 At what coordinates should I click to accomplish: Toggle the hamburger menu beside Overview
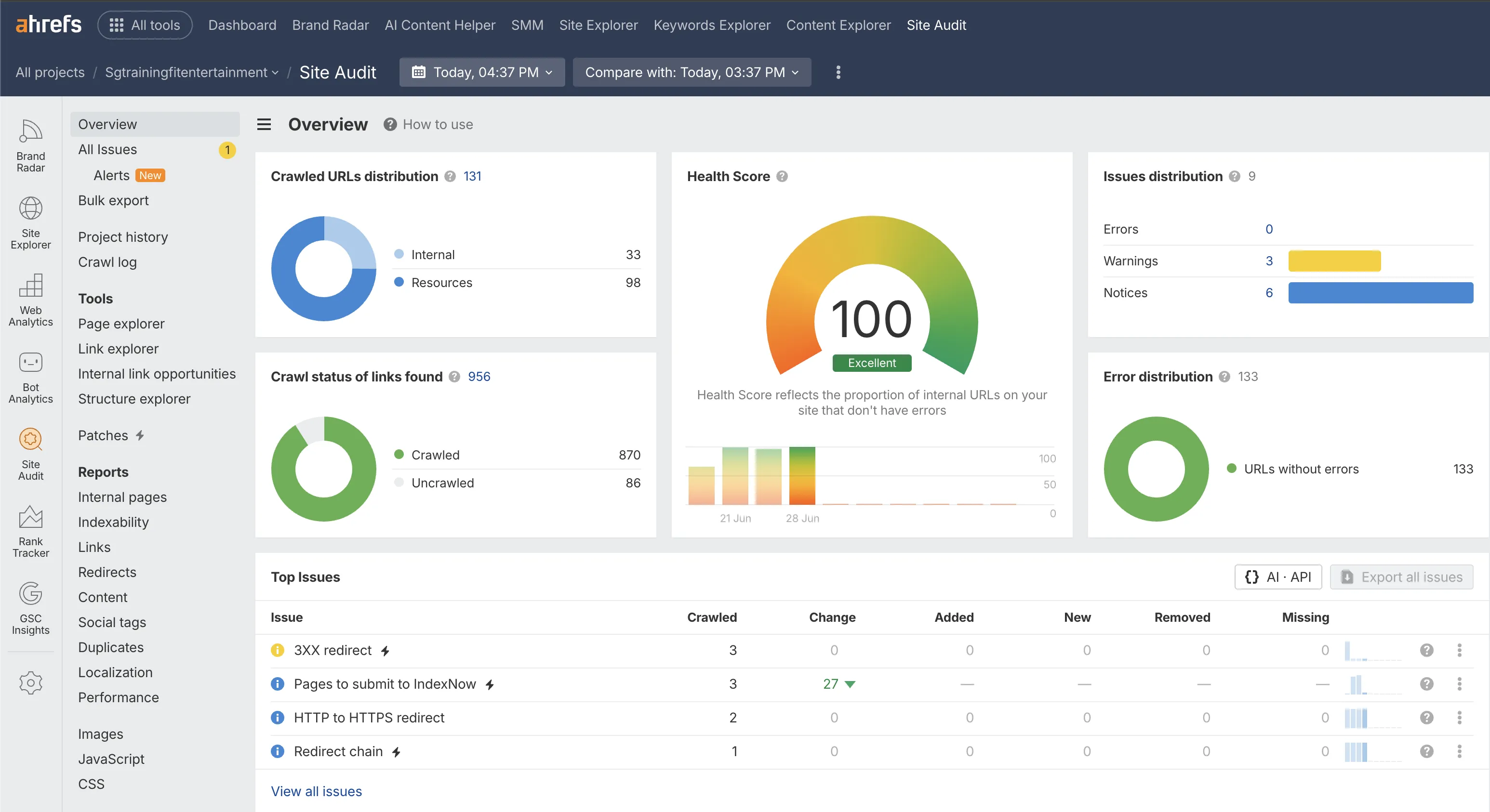(x=264, y=124)
